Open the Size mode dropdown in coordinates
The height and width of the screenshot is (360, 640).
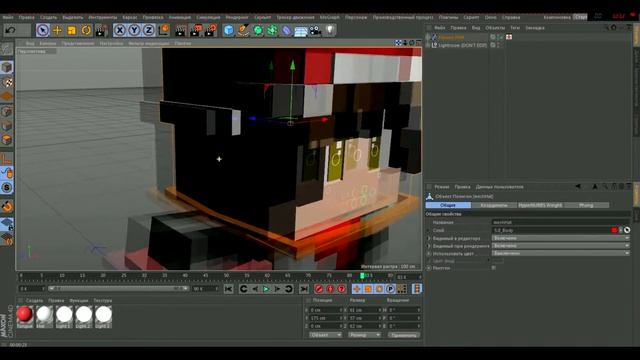364,335
